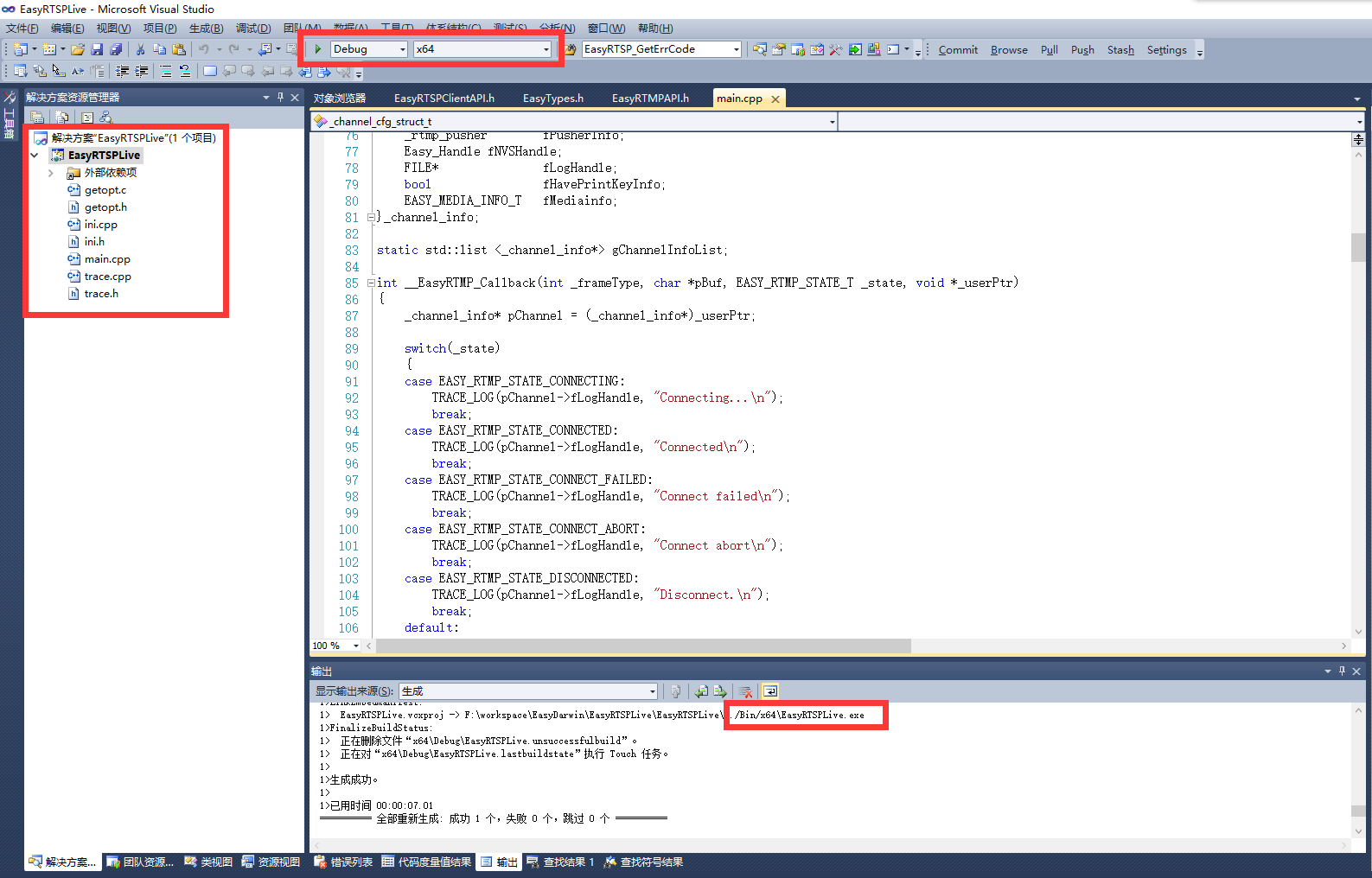Click Show All Files icon in Solution Explorer
Screen dimensions: 1372x878
(62, 117)
